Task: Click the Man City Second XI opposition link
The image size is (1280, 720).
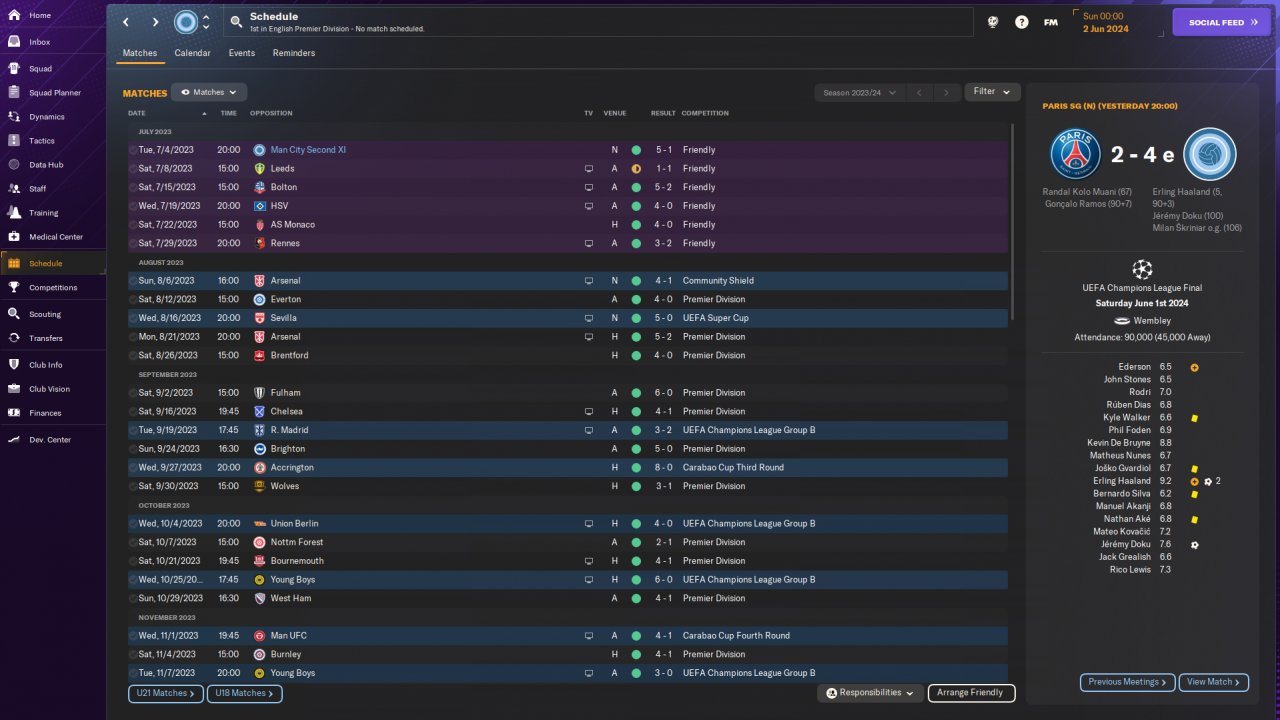Action: pos(308,150)
